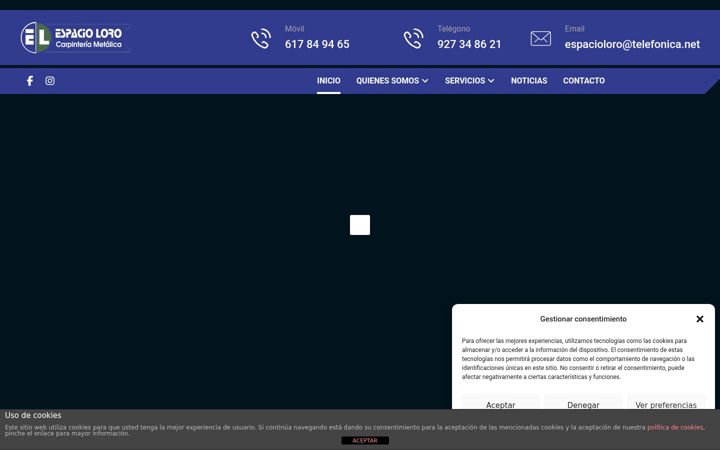Open the Instagram profile icon
The image size is (720, 450).
(50, 81)
